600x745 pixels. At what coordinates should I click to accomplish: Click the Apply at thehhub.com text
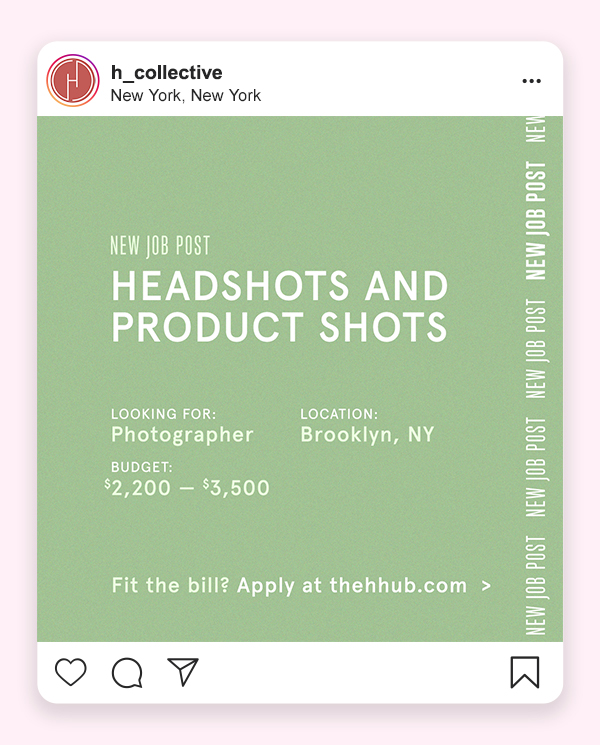[352, 585]
